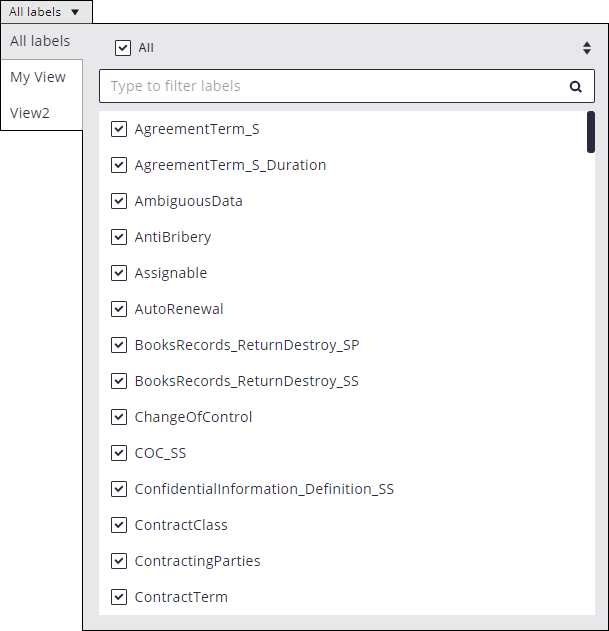Click the AgreementTerm_S_Duration label text
The height and width of the screenshot is (631, 609).
click(230, 165)
